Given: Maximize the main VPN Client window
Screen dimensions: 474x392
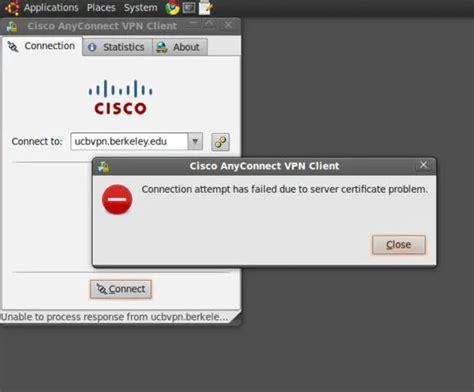Looking at the screenshot, I should (x=209, y=25).
